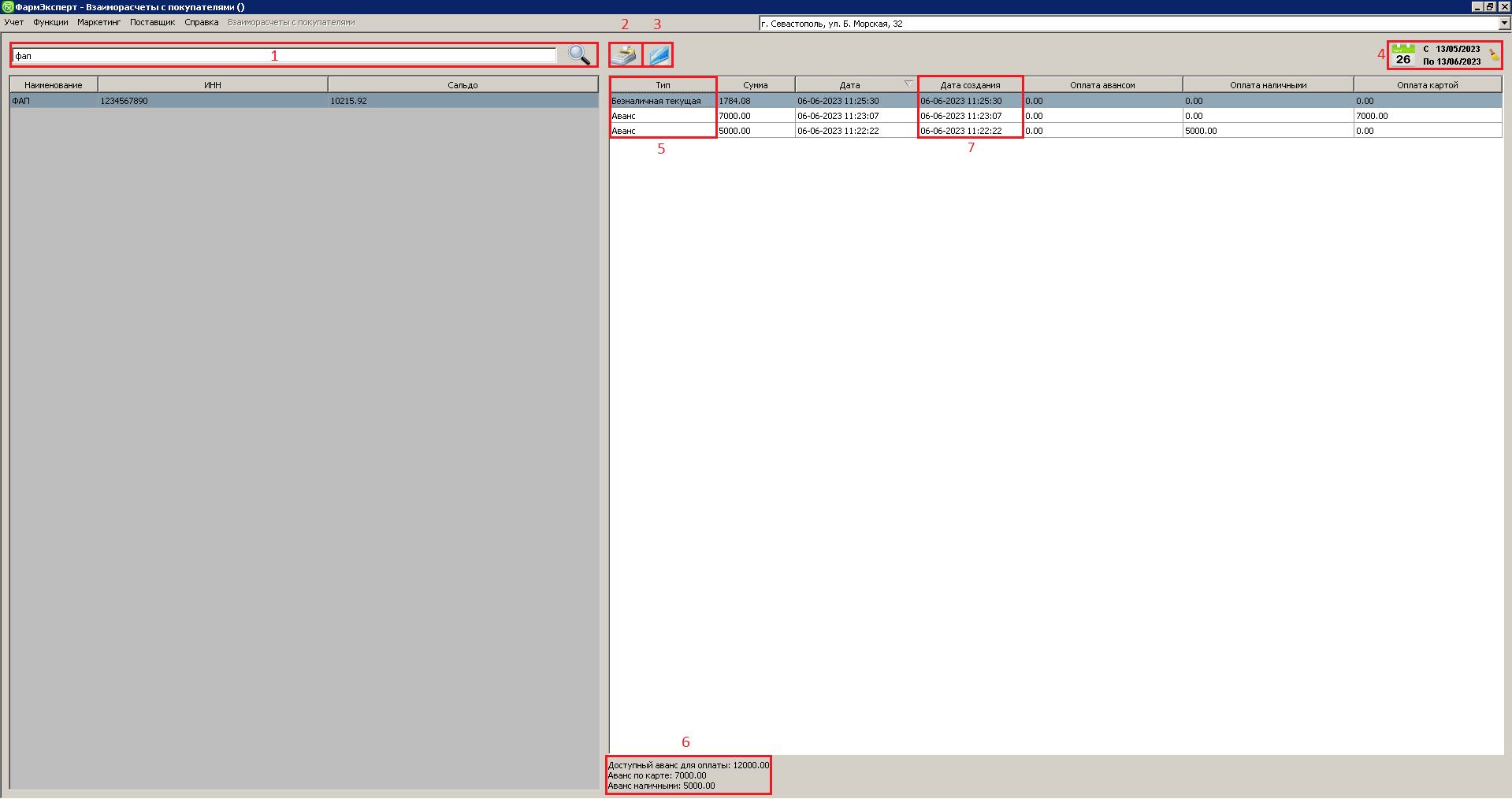Open the Функции menu
Viewport: 1512px width, 799px height.
click(x=50, y=22)
